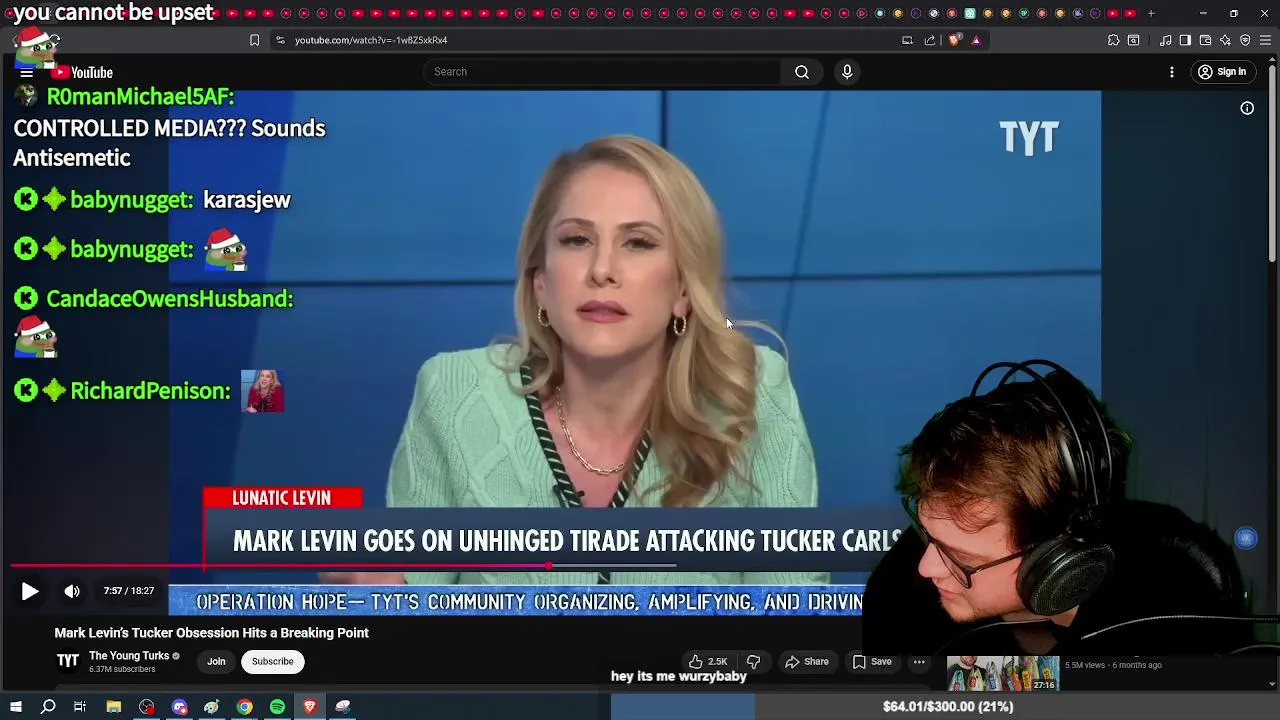Image resolution: width=1280 pixels, height=720 pixels.
Task: Open the Brave Rewards triangle icon
Action: [976, 40]
